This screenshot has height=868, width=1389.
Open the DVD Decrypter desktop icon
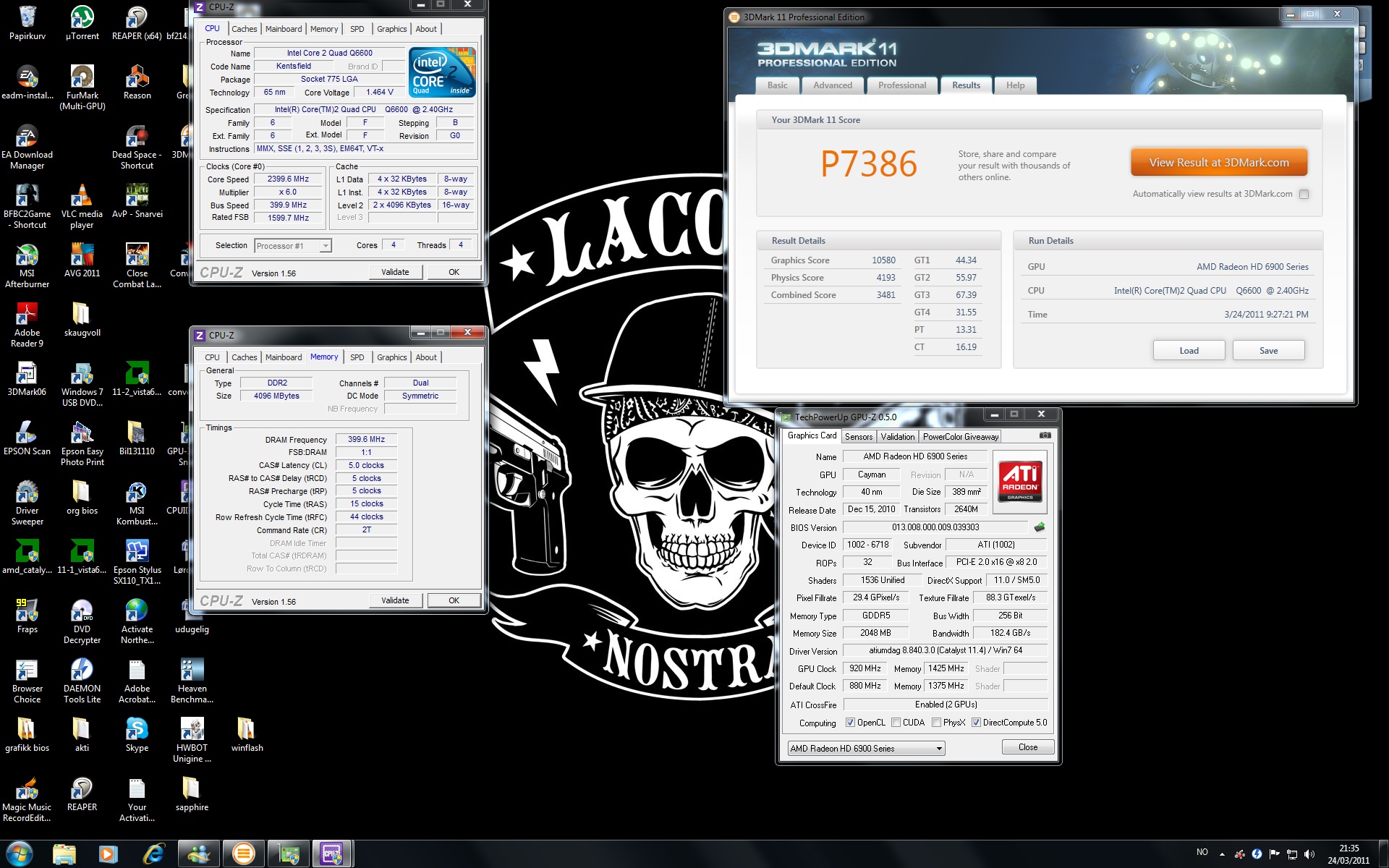click(82, 621)
